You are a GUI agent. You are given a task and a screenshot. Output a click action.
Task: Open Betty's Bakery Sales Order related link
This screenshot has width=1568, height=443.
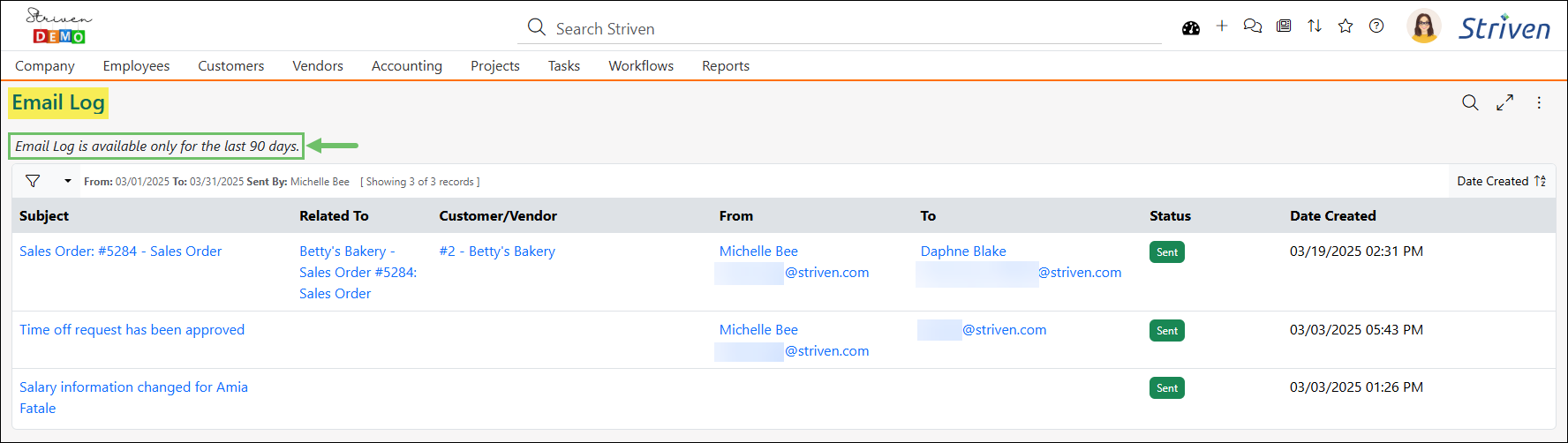(x=358, y=272)
